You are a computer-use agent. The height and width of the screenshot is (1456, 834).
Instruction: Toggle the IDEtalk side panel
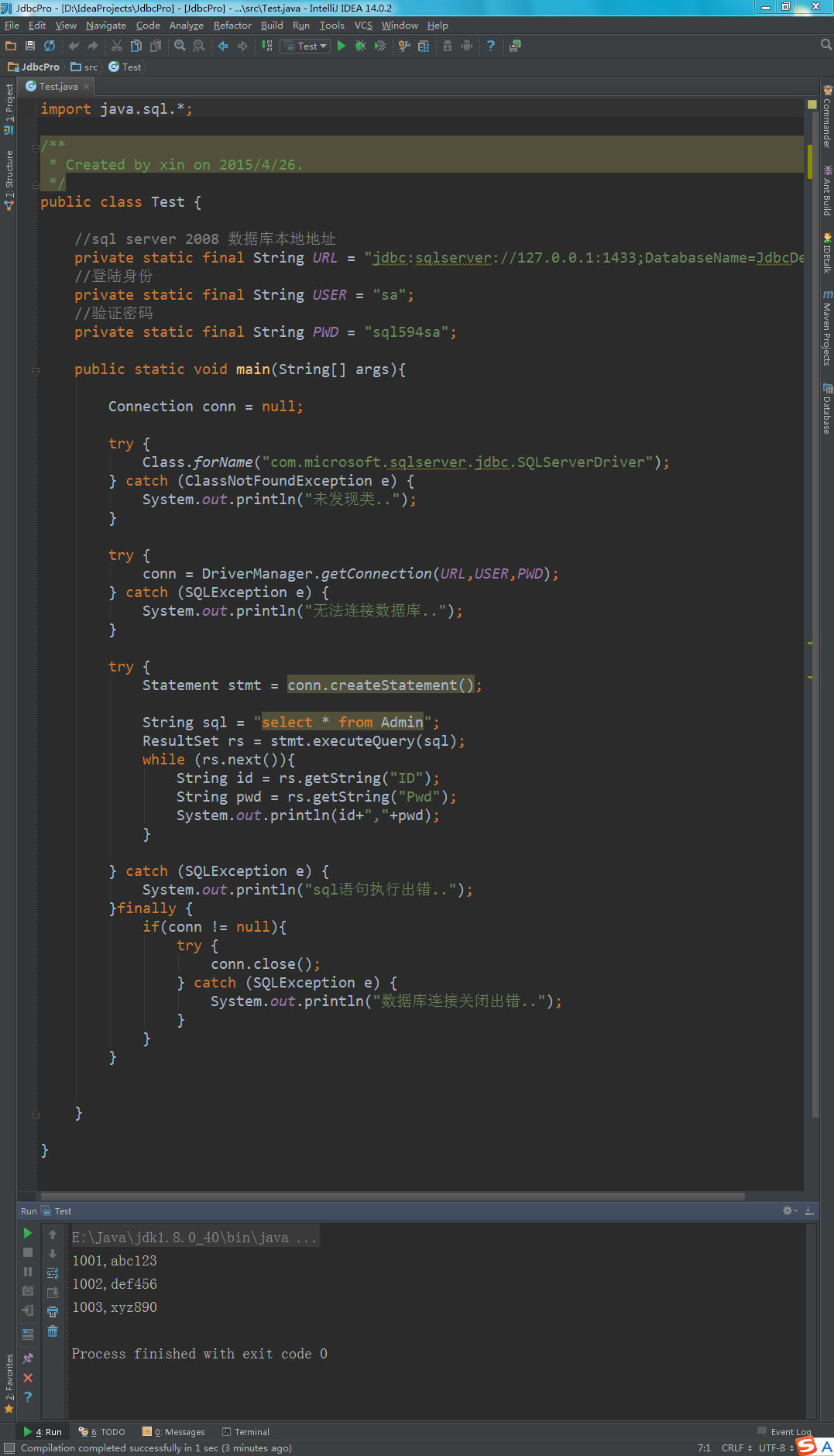[827, 253]
